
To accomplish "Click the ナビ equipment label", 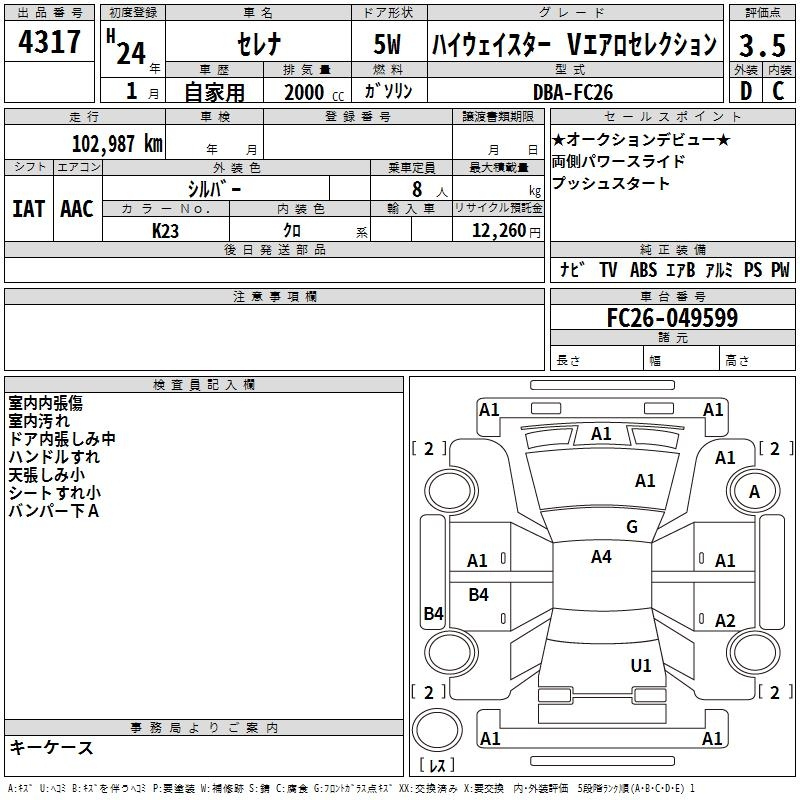I will pyautogui.click(x=572, y=269).
